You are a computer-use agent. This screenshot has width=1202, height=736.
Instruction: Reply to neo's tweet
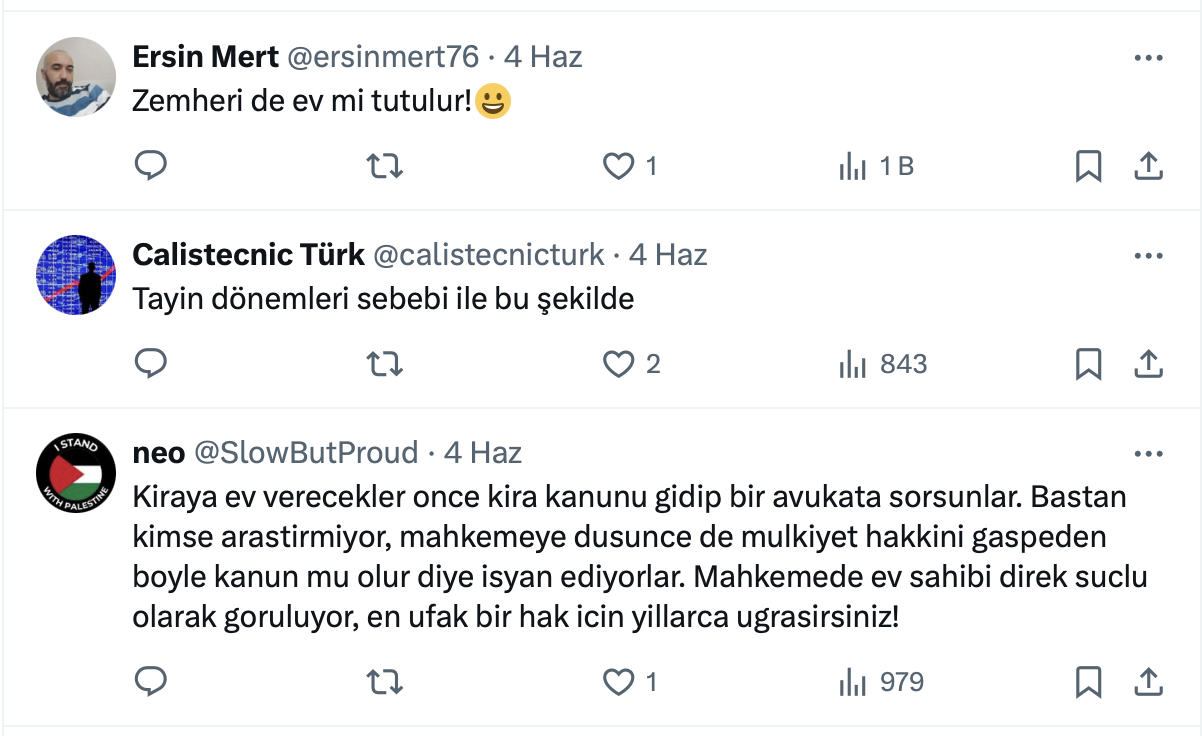point(150,682)
